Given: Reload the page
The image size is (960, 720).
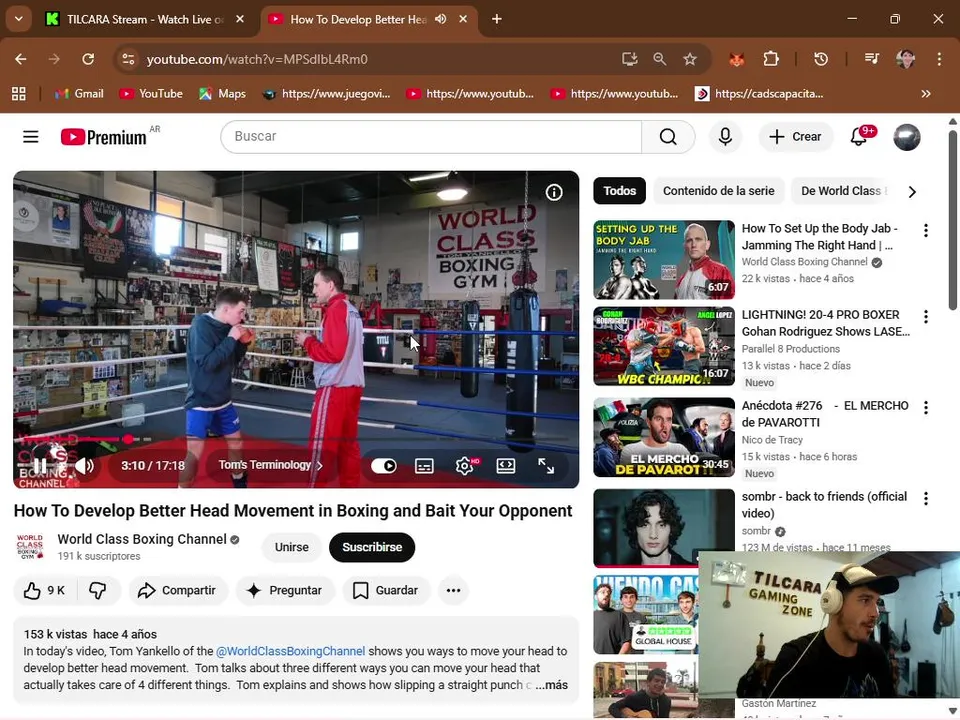Looking at the screenshot, I should click(88, 59).
